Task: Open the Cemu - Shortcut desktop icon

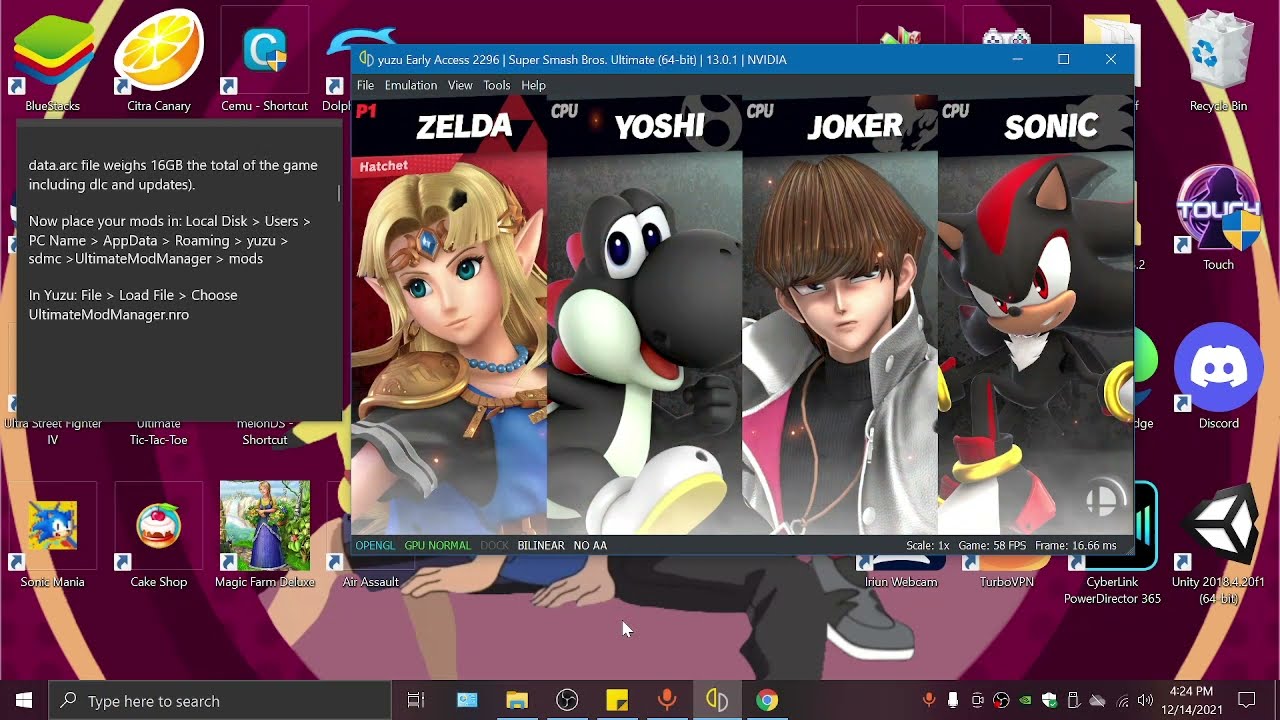Action: pyautogui.click(x=265, y=60)
